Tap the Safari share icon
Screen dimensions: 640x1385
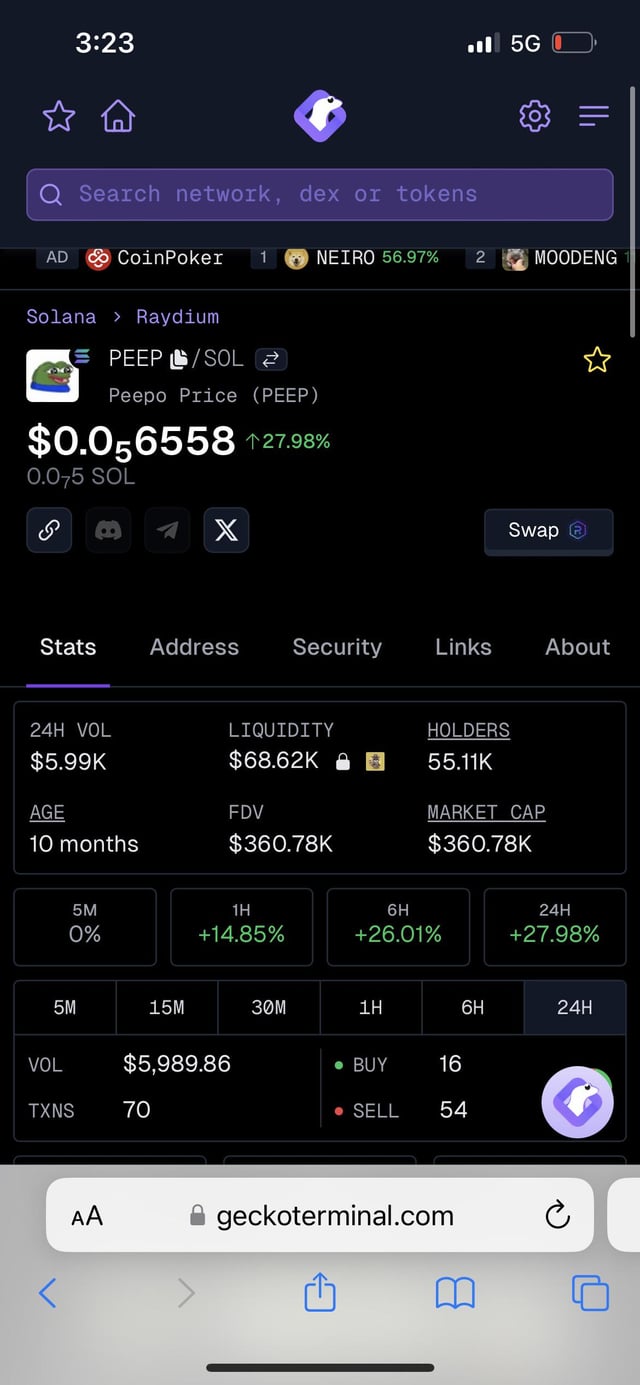320,1293
